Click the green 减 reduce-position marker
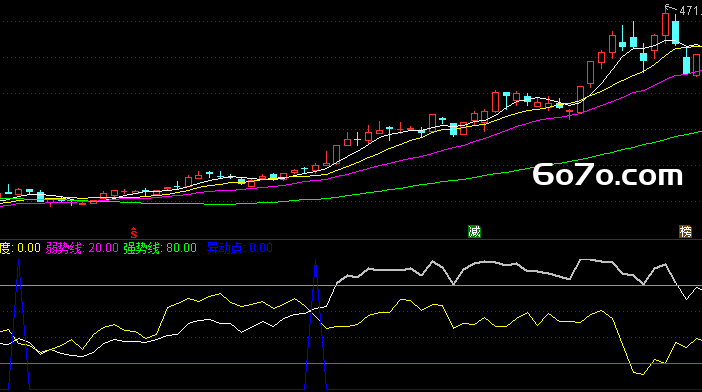This screenshot has width=702, height=392. click(474, 232)
